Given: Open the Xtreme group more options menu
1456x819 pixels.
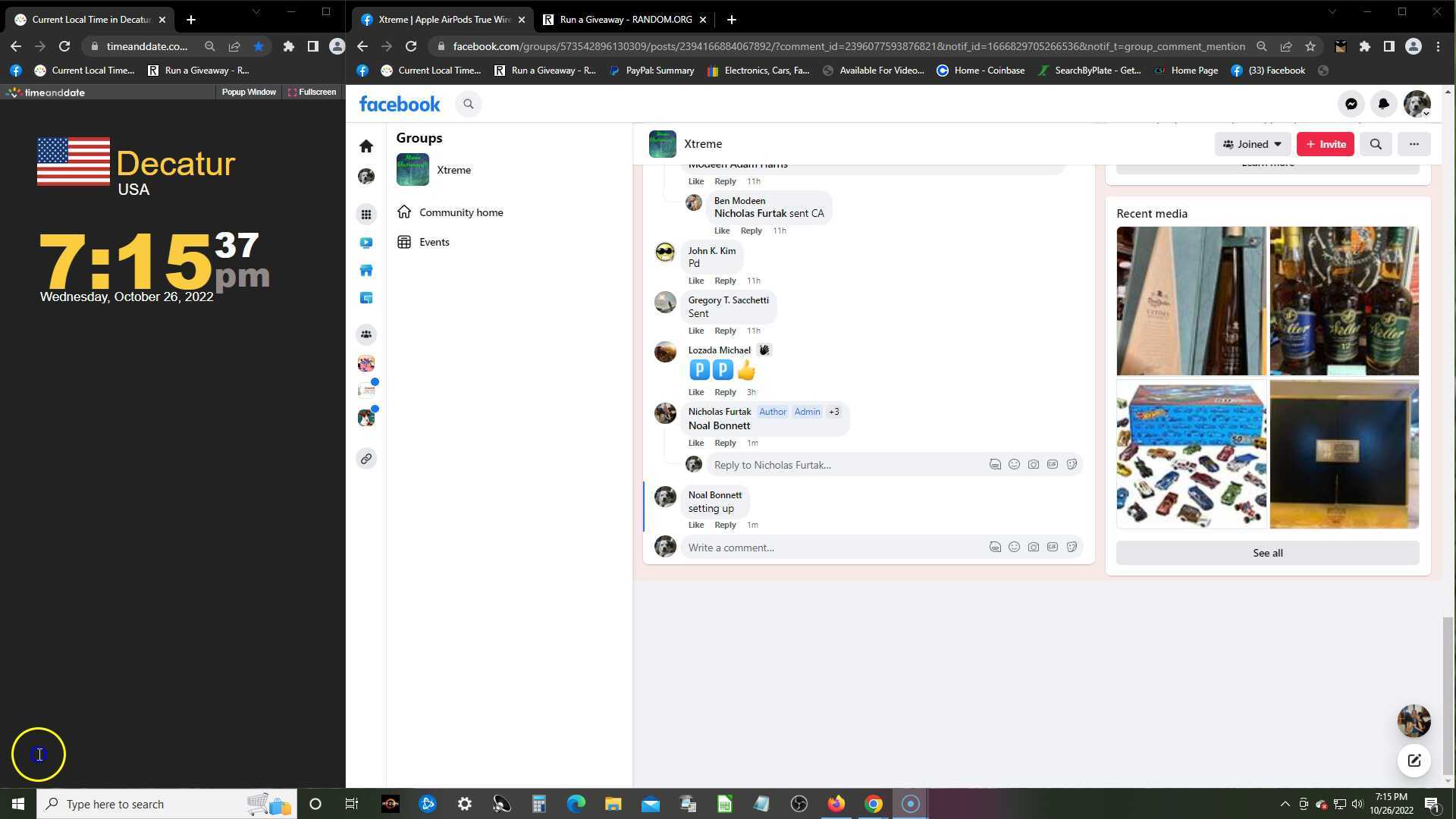Looking at the screenshot, I should click(x=1414, y=144).
